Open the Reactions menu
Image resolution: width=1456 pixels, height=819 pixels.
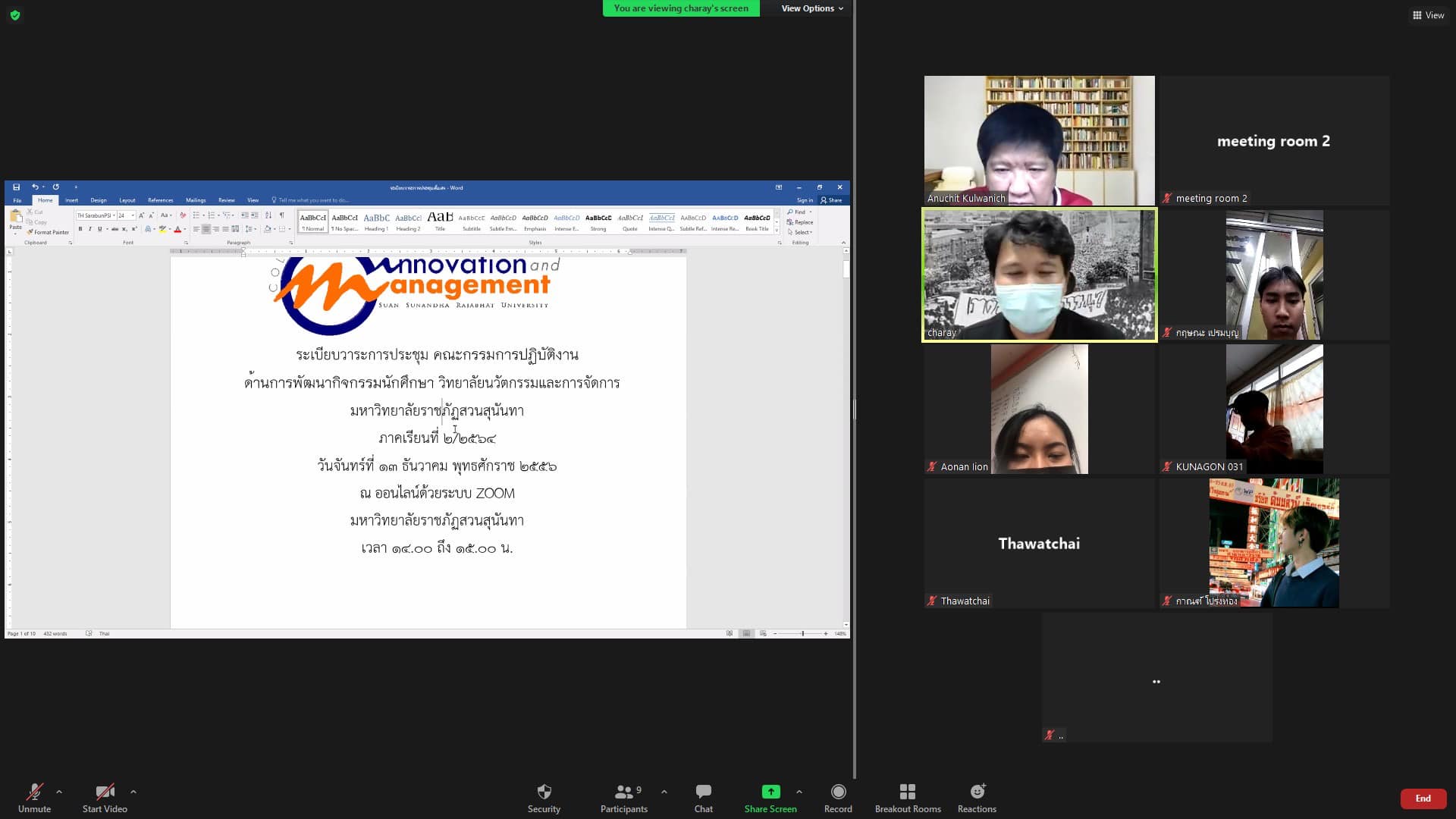click(977, 797)
